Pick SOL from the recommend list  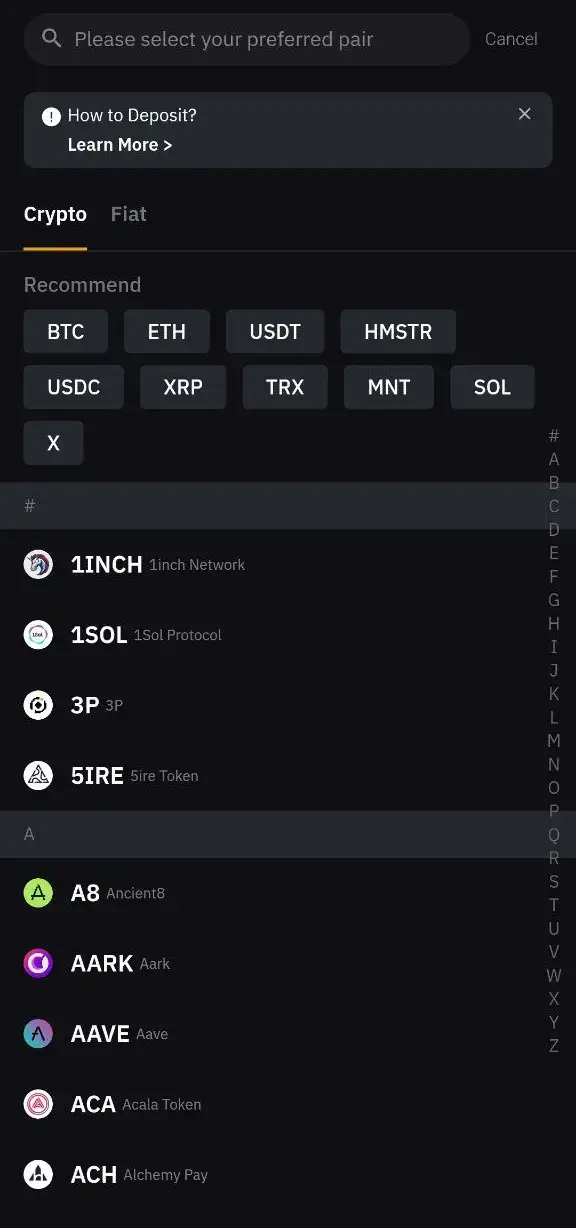(x=492, y=387)
